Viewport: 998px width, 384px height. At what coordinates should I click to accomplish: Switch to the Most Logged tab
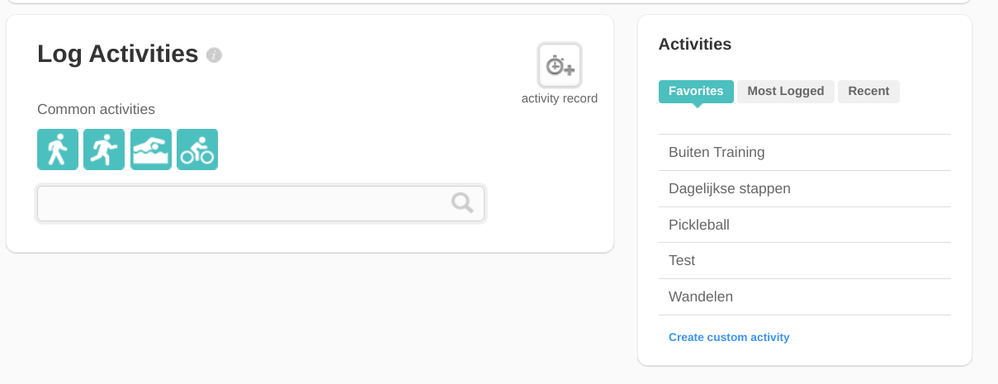tap(785, 91)
